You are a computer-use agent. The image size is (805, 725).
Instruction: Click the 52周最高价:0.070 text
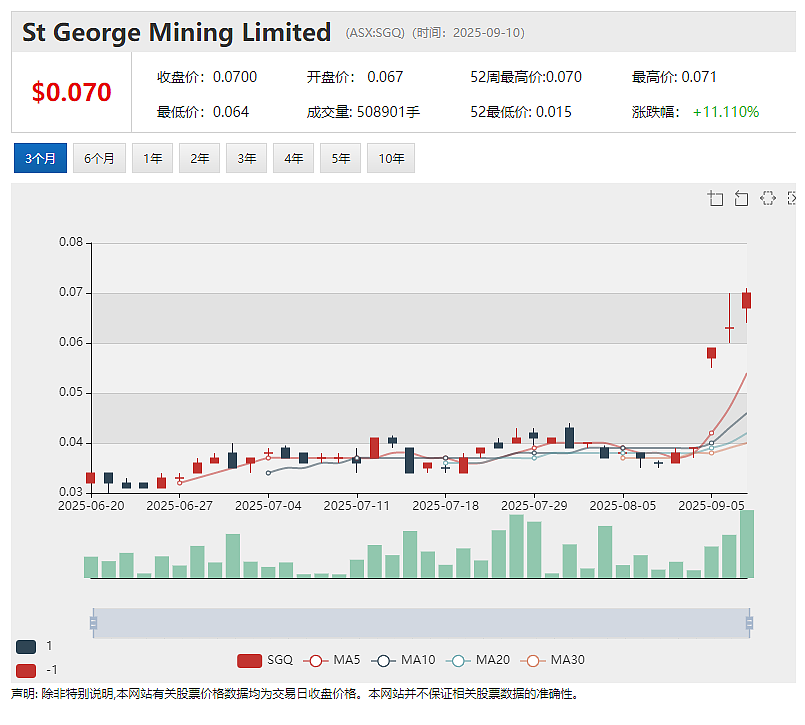tap(526, 77)
